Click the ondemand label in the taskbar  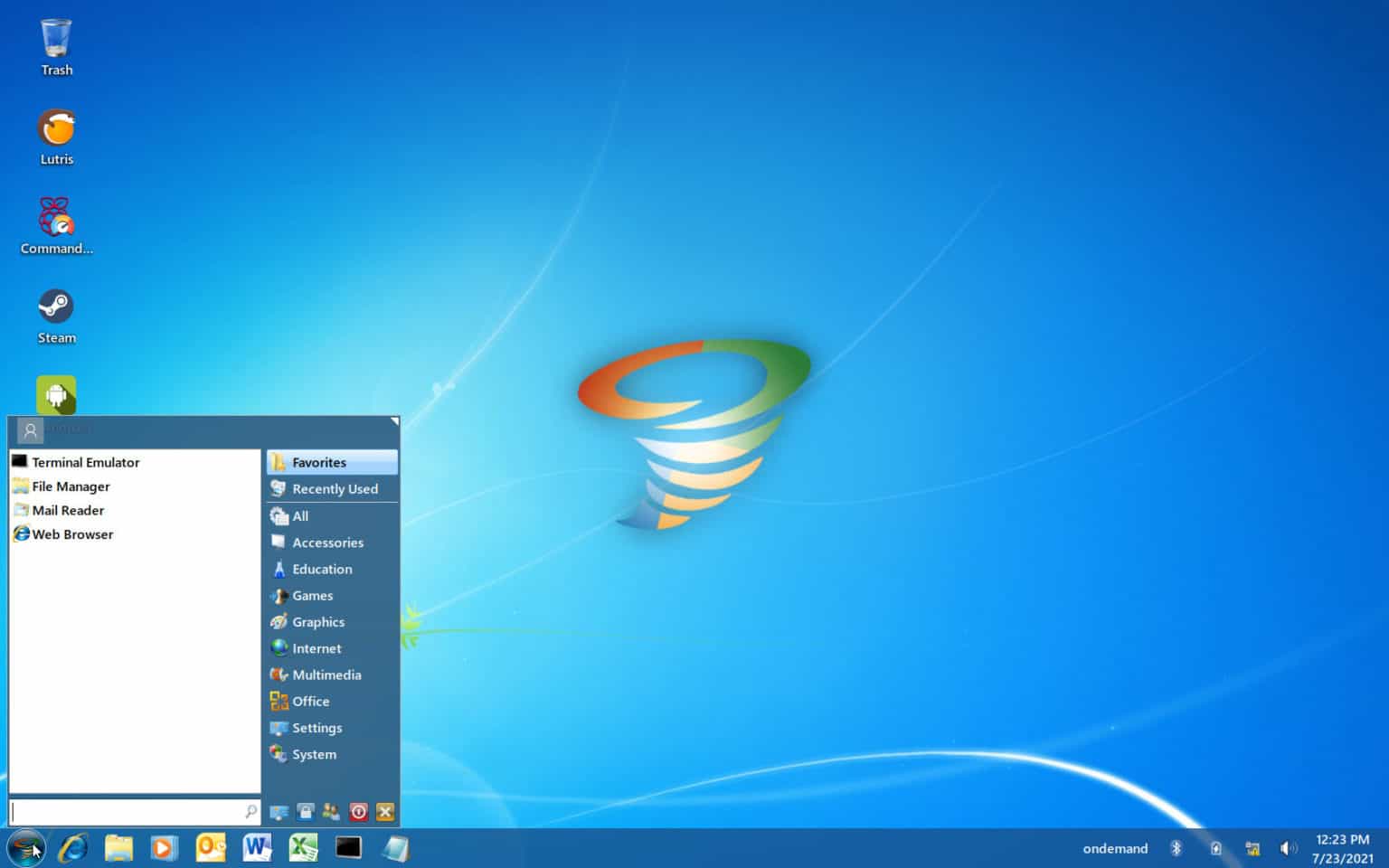[1115, 848]
